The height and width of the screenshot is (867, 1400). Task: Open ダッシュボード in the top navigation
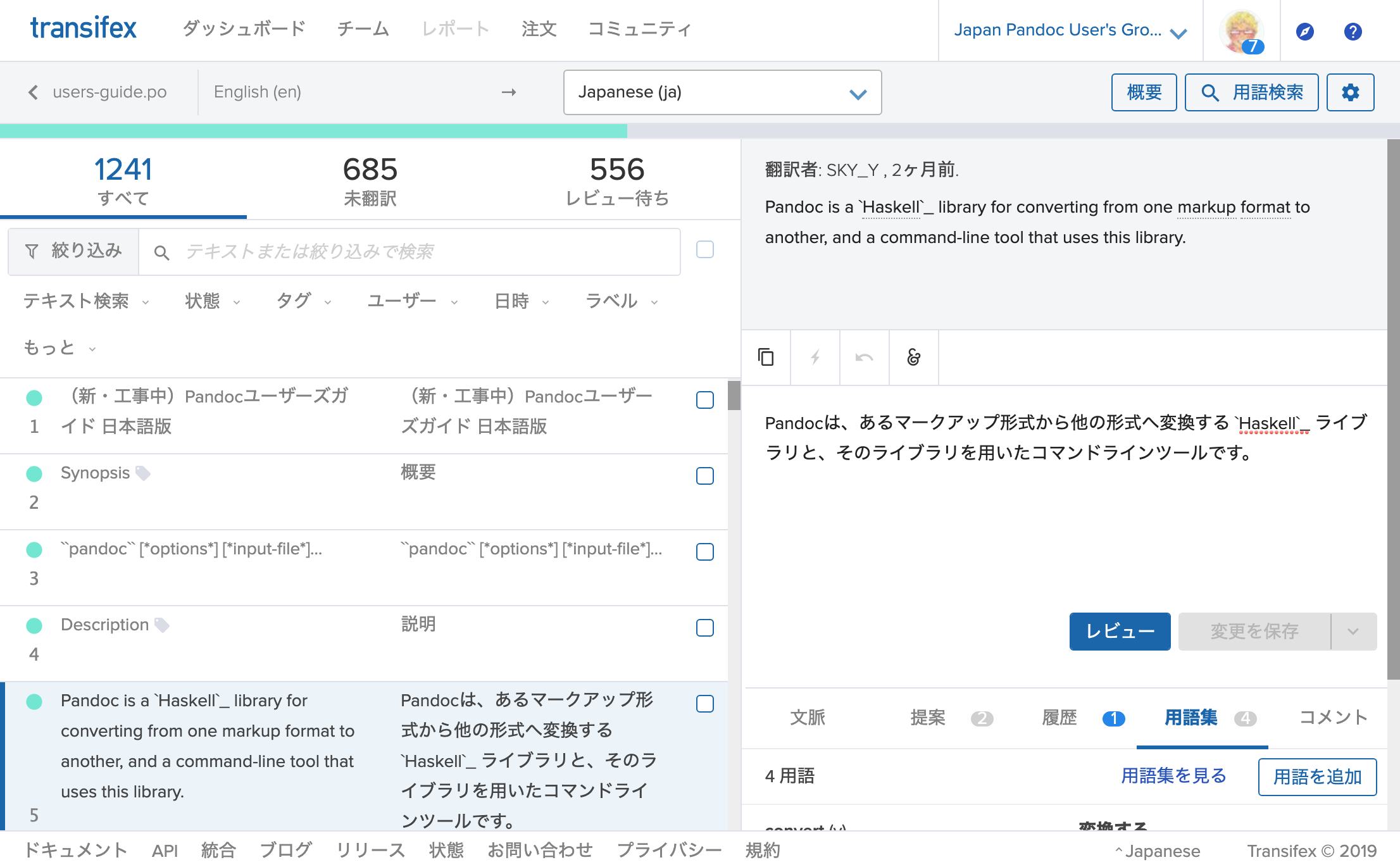click(244, 29)
